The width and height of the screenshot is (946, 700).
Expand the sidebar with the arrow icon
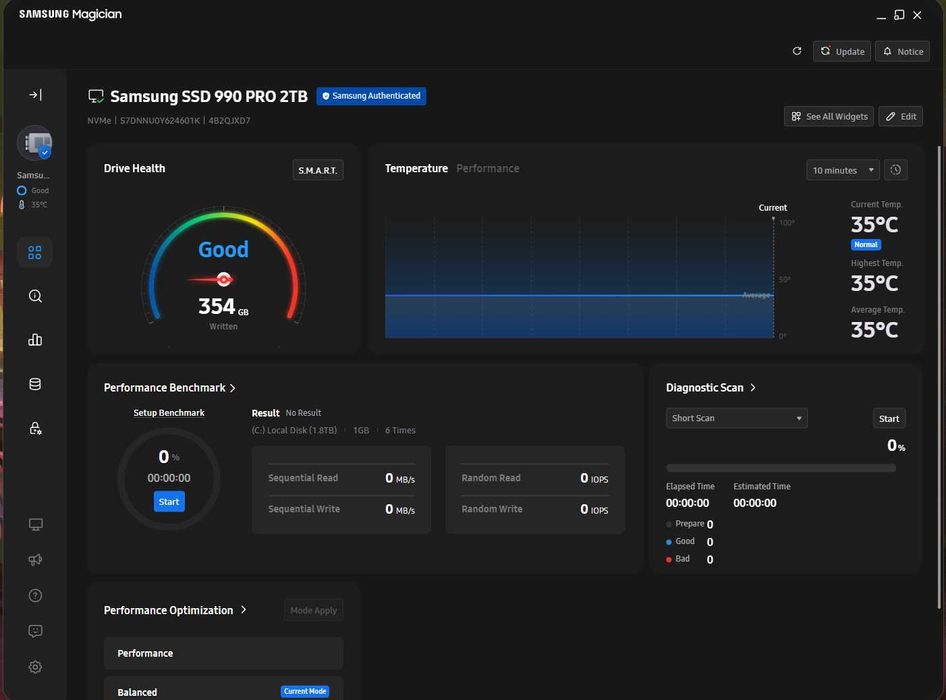coord(35,95)
